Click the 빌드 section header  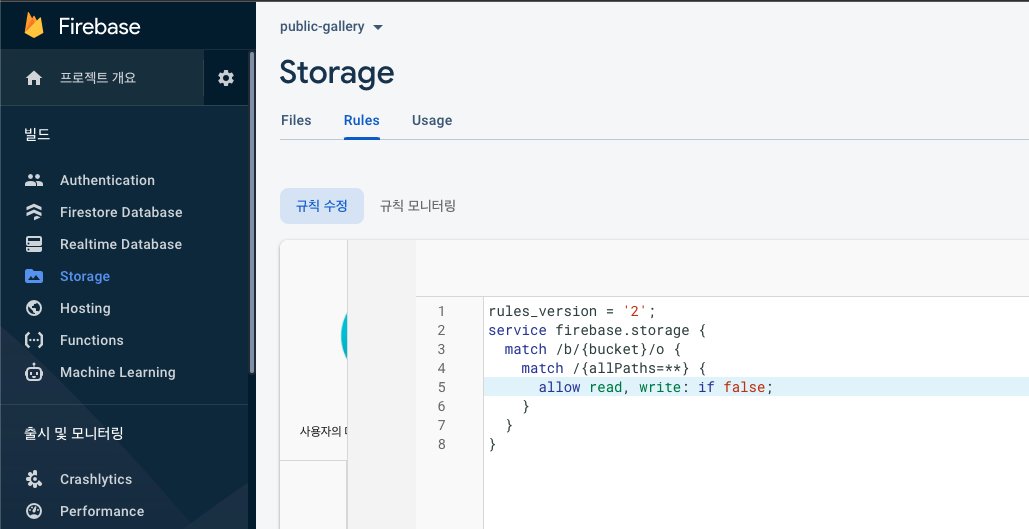pos(37,135)
